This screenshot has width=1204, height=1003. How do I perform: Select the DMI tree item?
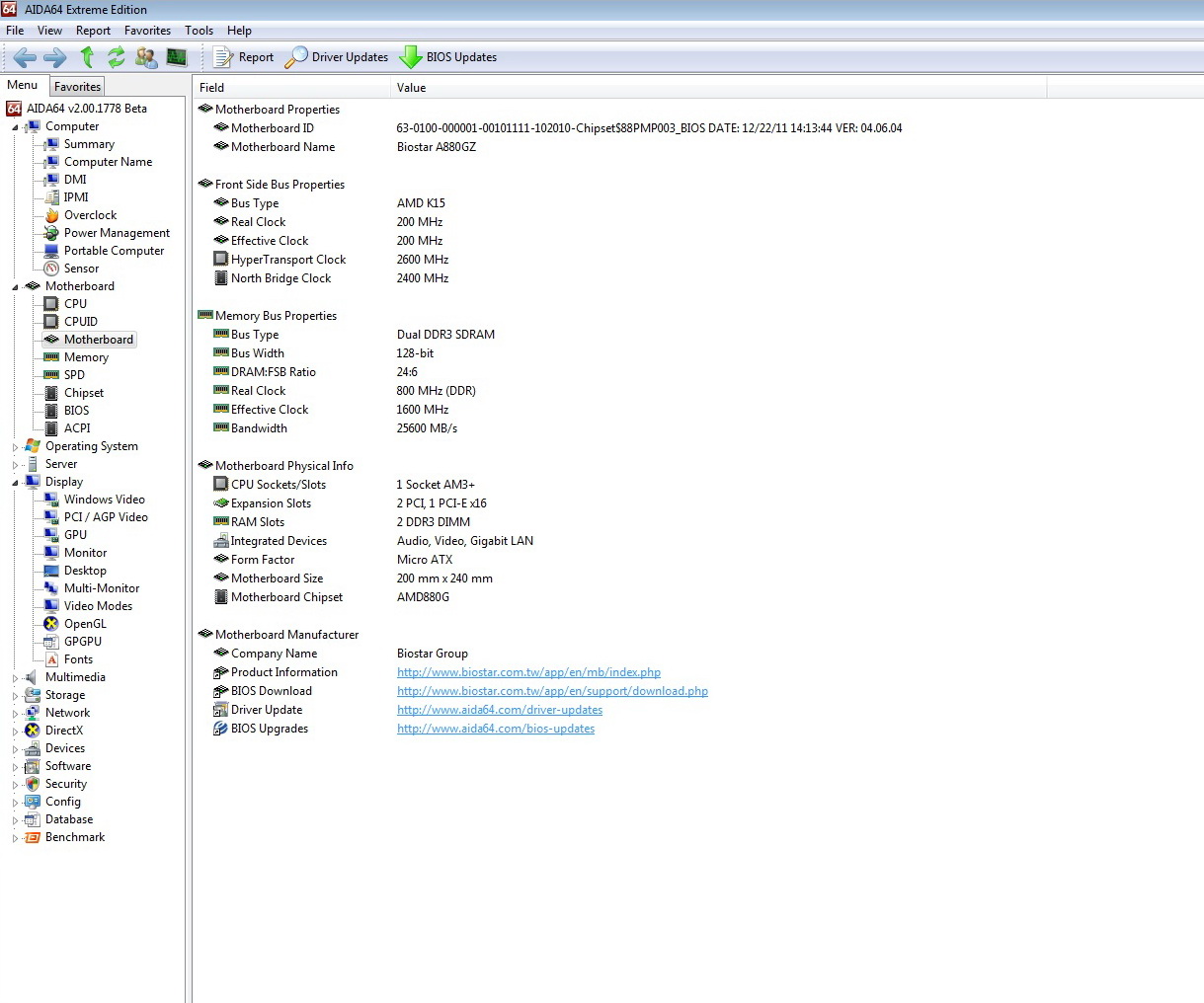coord(75,180)
